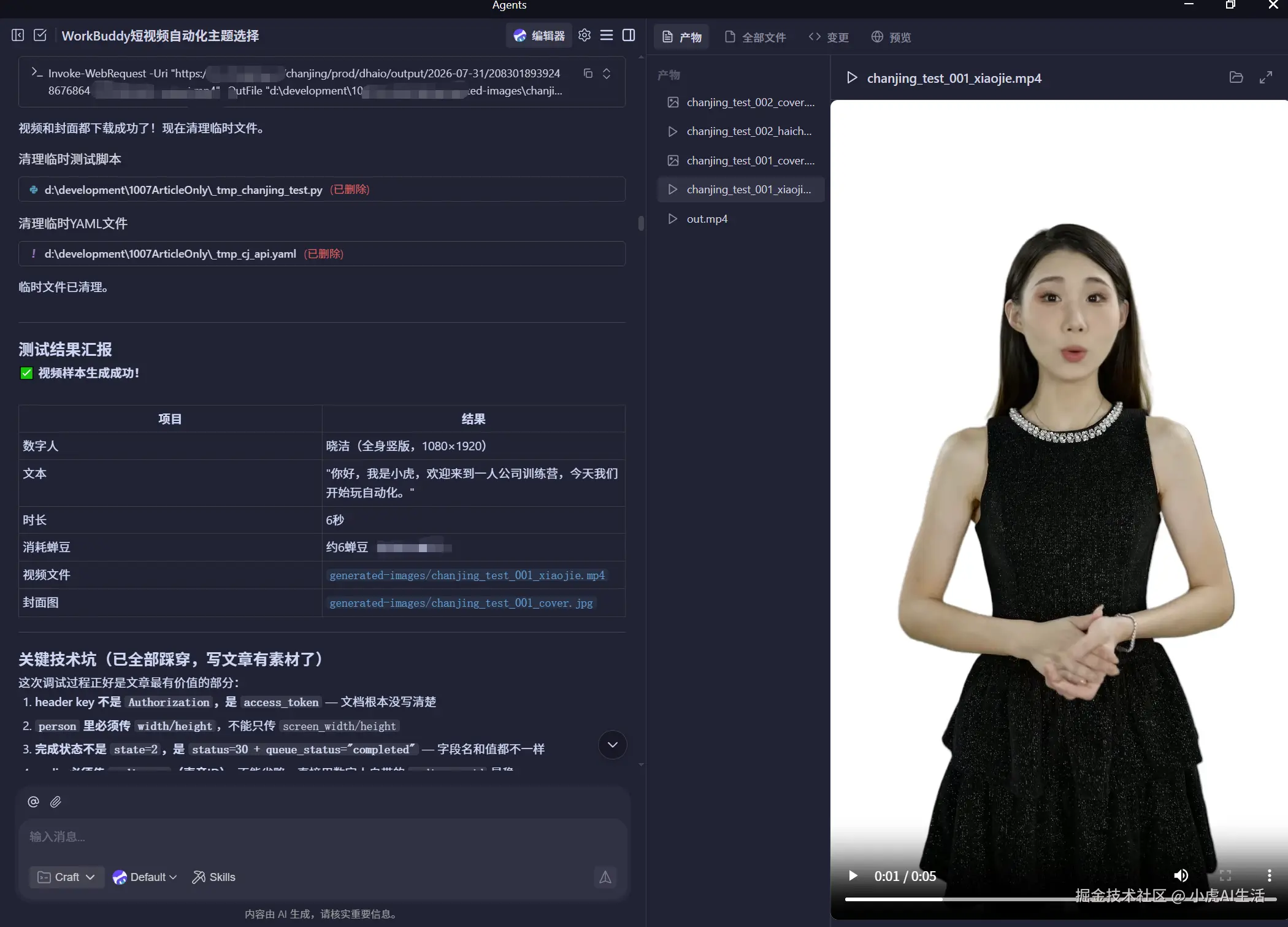
Task: Click the 0:01 / 0:05 time display
Action: click(905, 876)
